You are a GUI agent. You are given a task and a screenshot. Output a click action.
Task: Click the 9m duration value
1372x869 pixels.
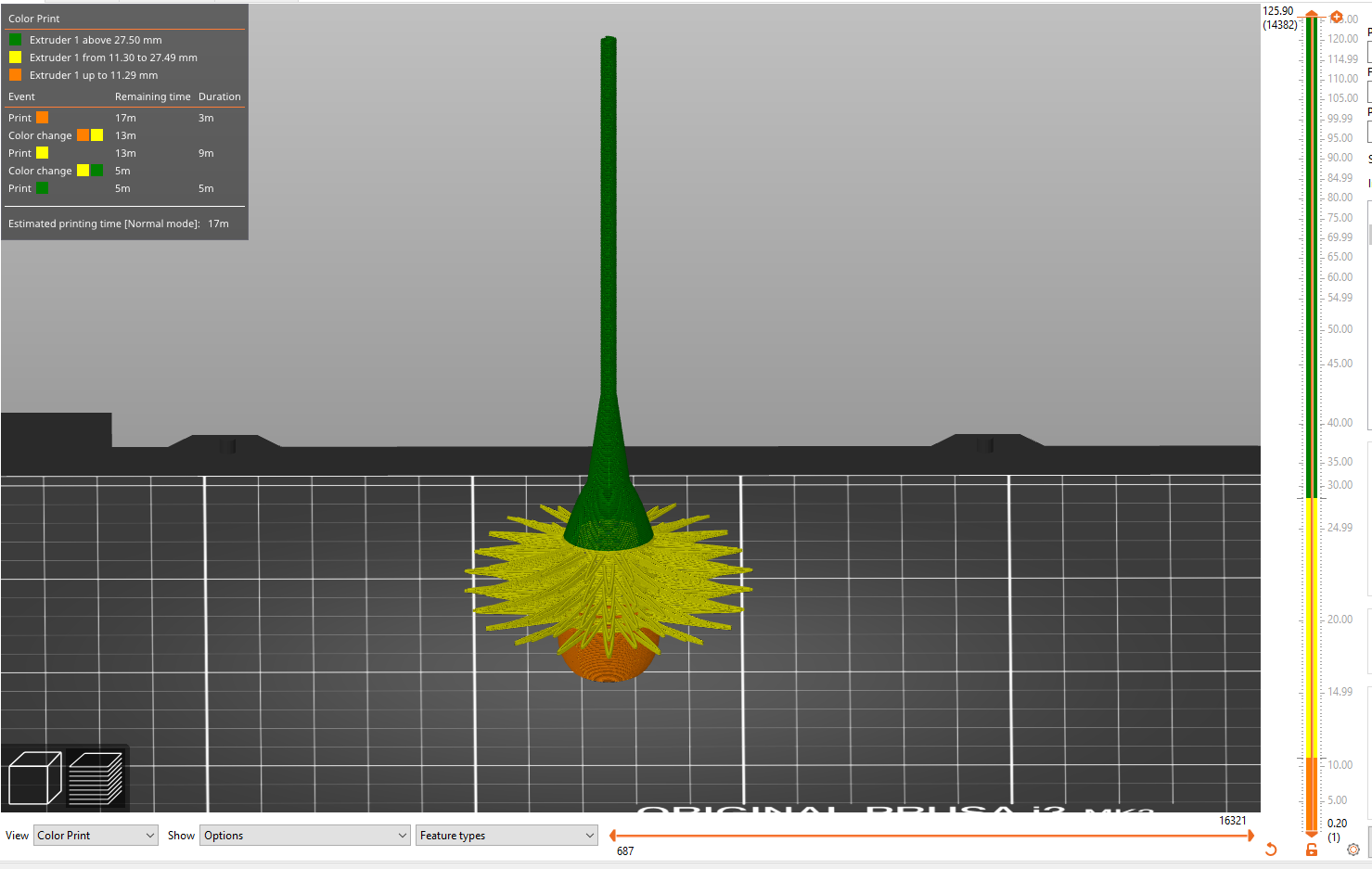coord(206,153)
